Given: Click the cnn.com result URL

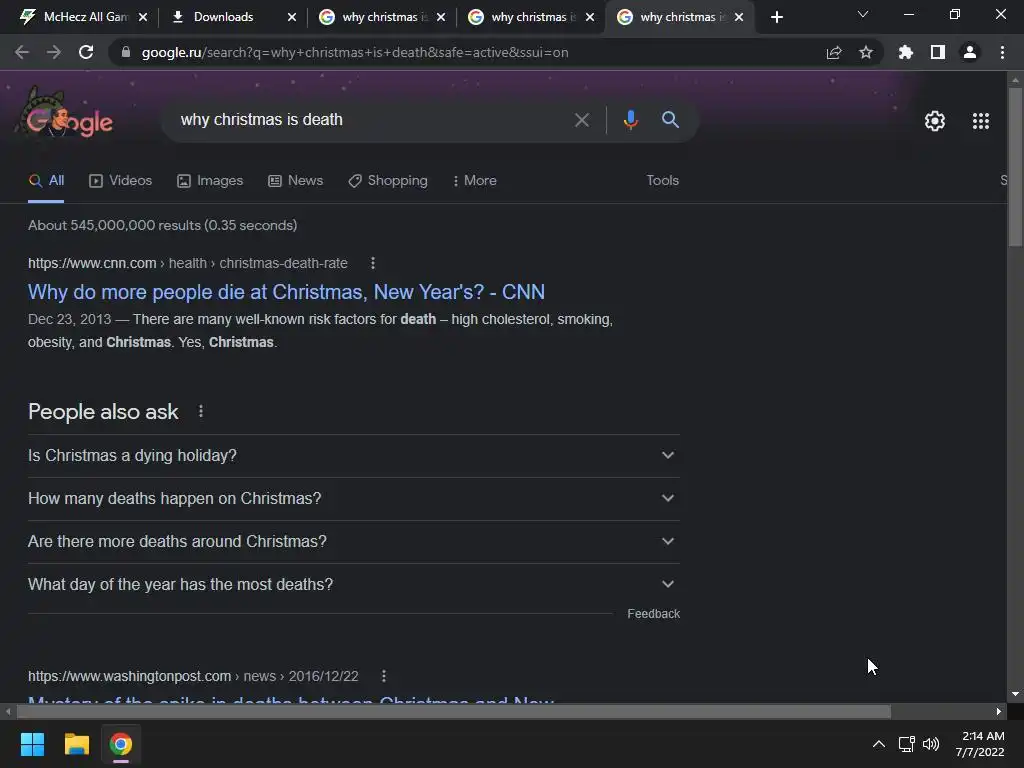Looking at the screenshot, I should 187,263.
